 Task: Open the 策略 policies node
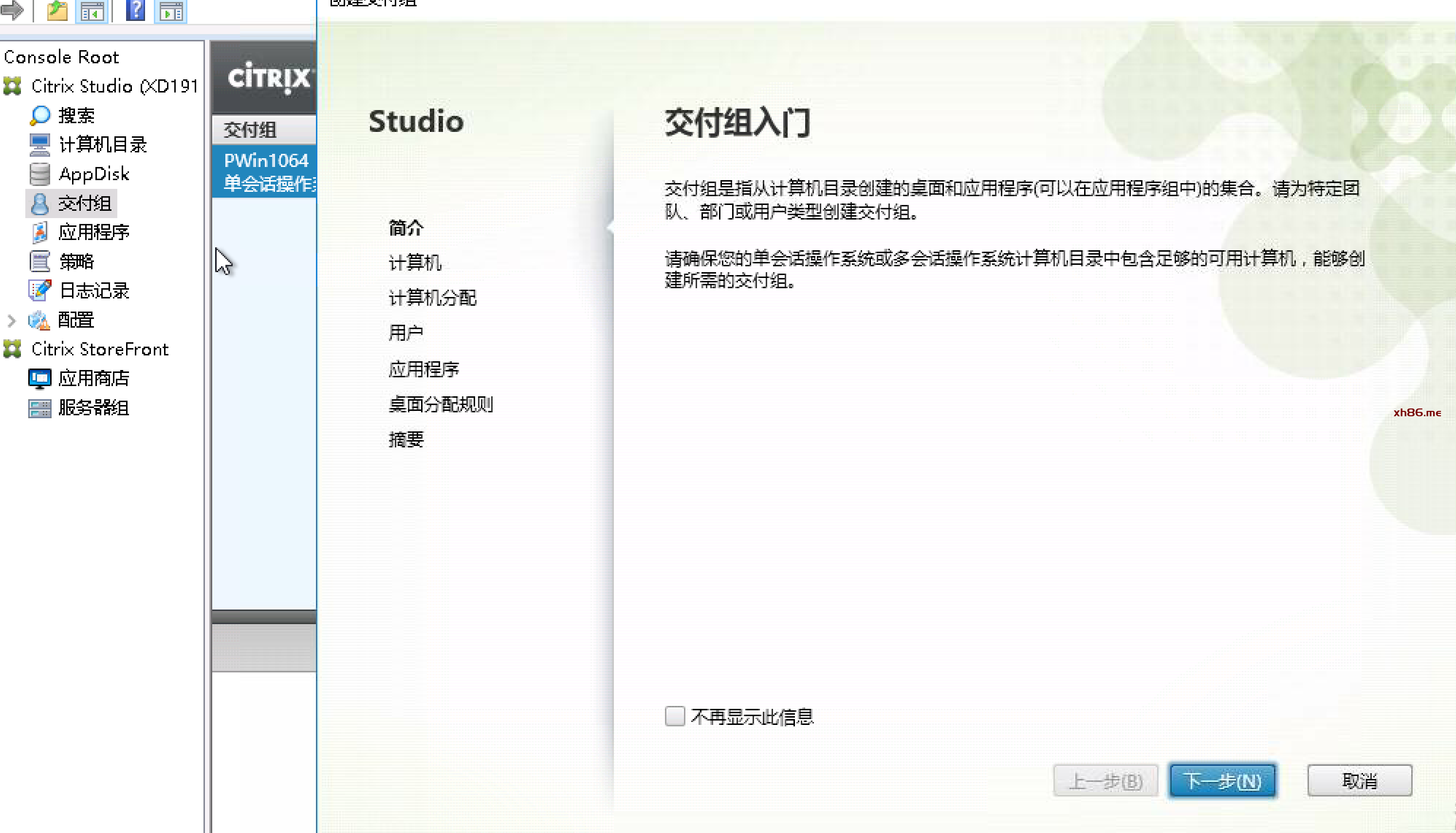[x=75, y=261]
